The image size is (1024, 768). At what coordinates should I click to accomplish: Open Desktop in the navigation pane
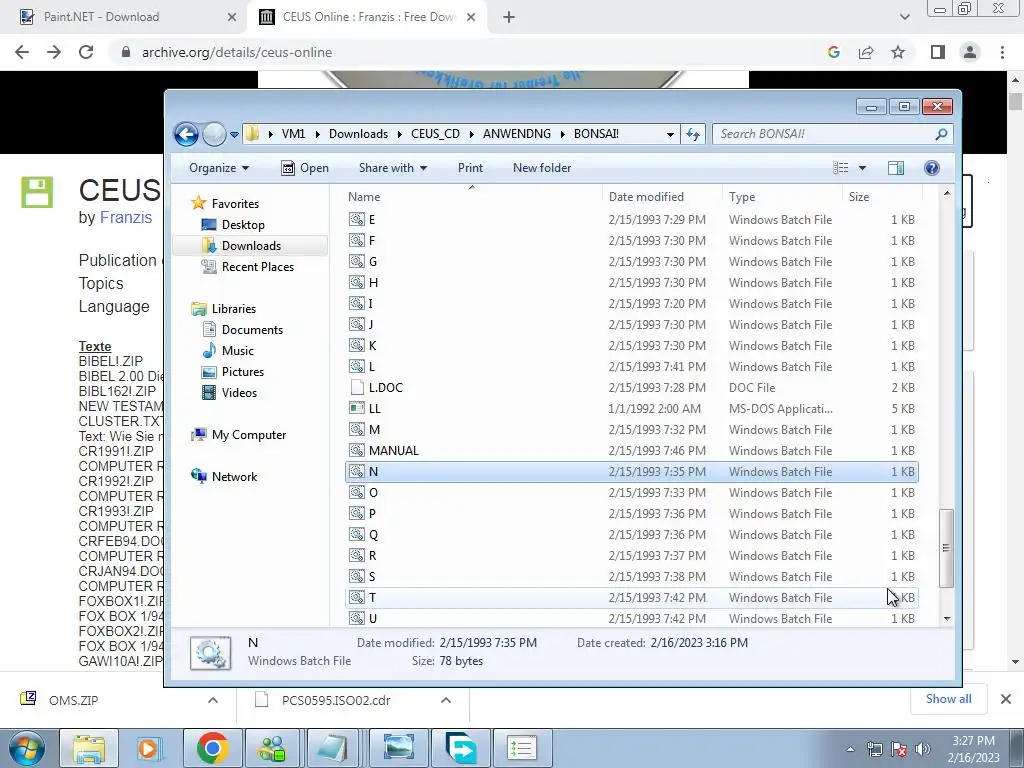243,225
